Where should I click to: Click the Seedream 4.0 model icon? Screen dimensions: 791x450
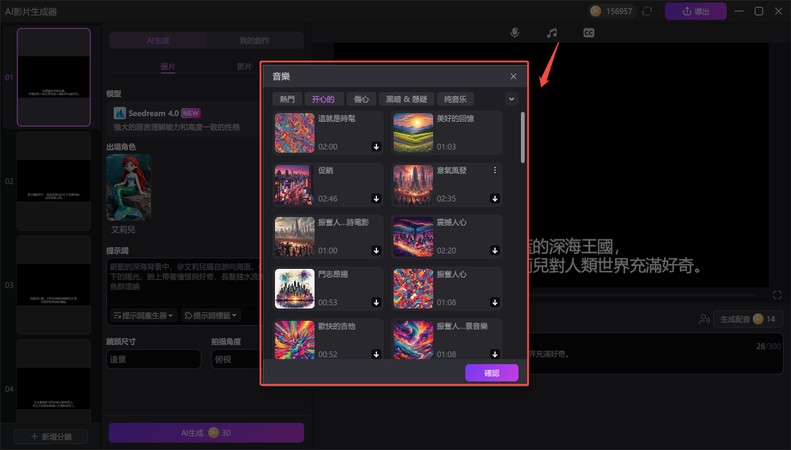(120, 113)
